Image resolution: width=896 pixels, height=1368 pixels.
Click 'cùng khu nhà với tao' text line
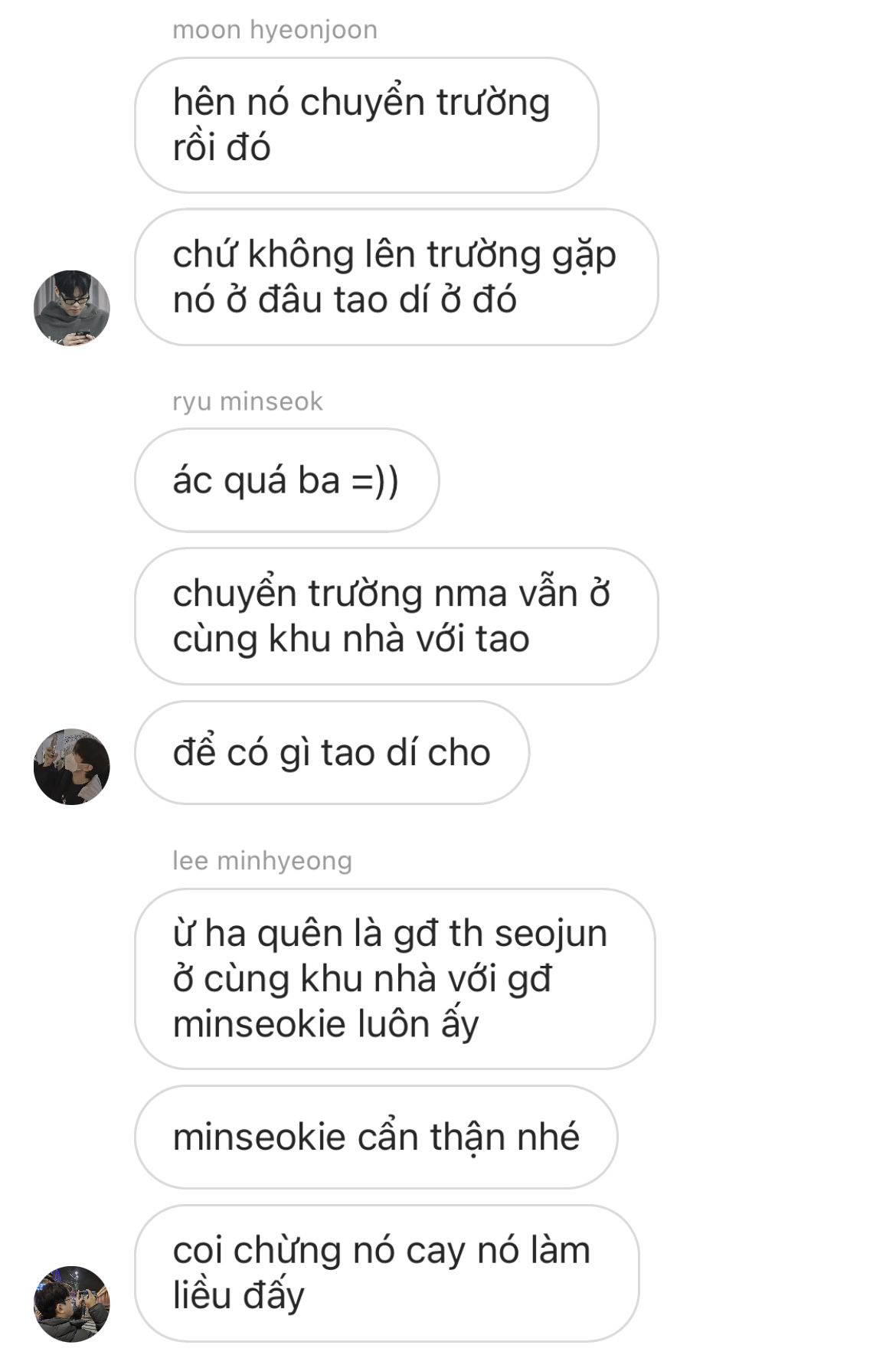pos(351,639)
